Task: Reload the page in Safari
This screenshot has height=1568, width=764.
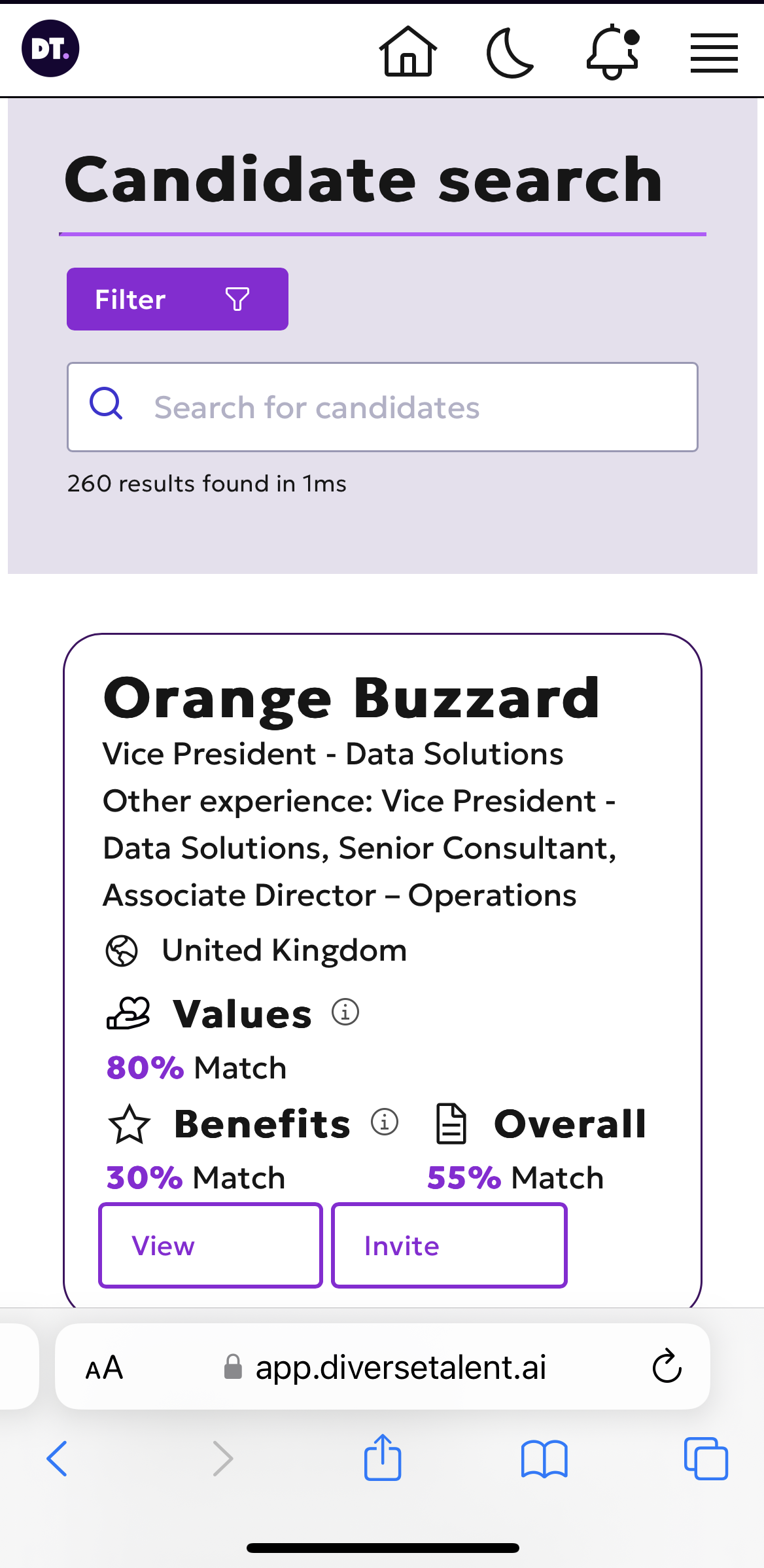Action: tap(667, 1366)
